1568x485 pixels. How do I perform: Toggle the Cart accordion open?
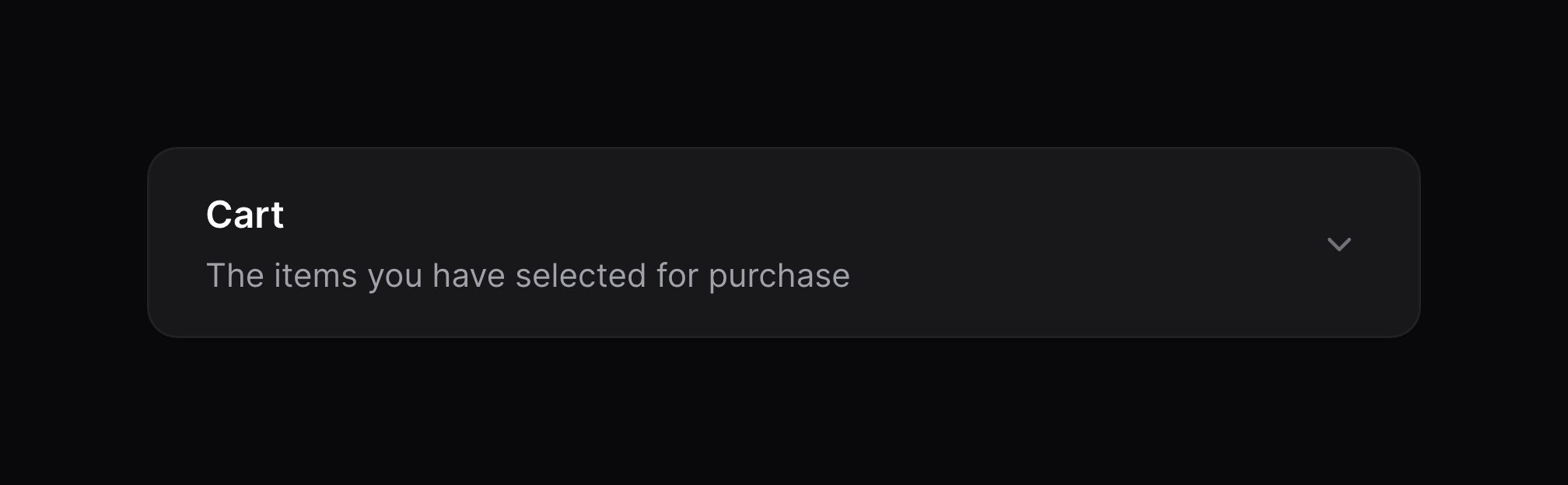[783, 242]
